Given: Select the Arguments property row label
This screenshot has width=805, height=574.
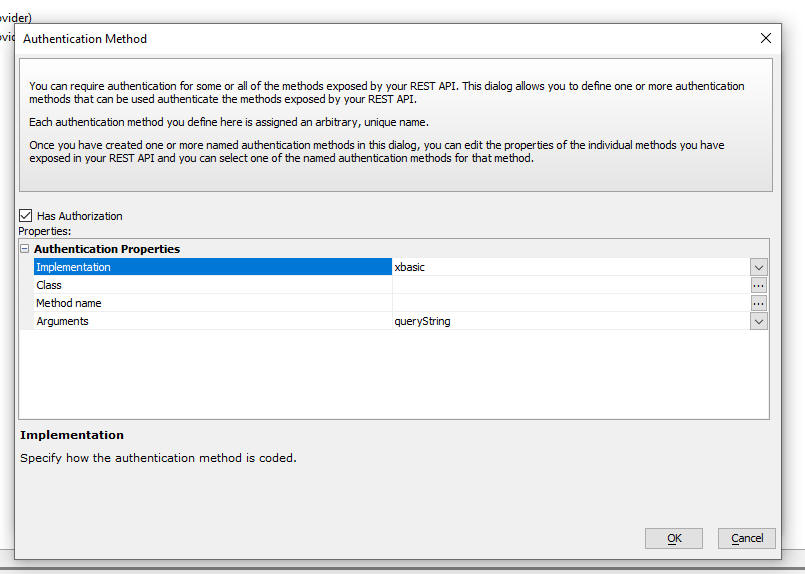Looking at the screenshot, I should pos(213,321).
